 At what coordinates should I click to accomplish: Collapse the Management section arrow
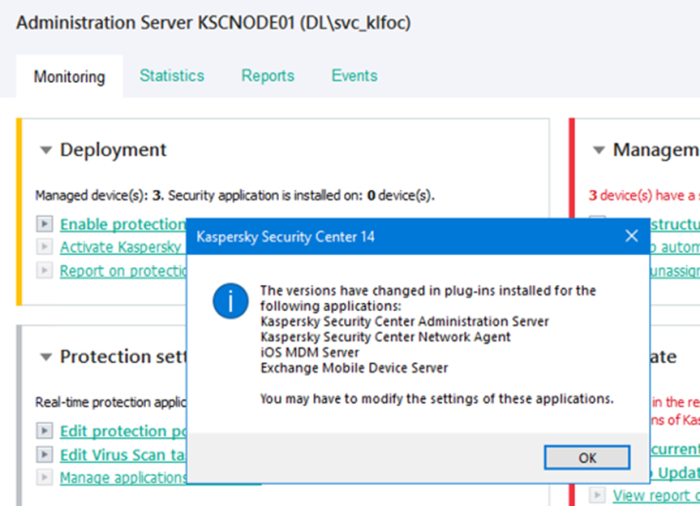598,150
